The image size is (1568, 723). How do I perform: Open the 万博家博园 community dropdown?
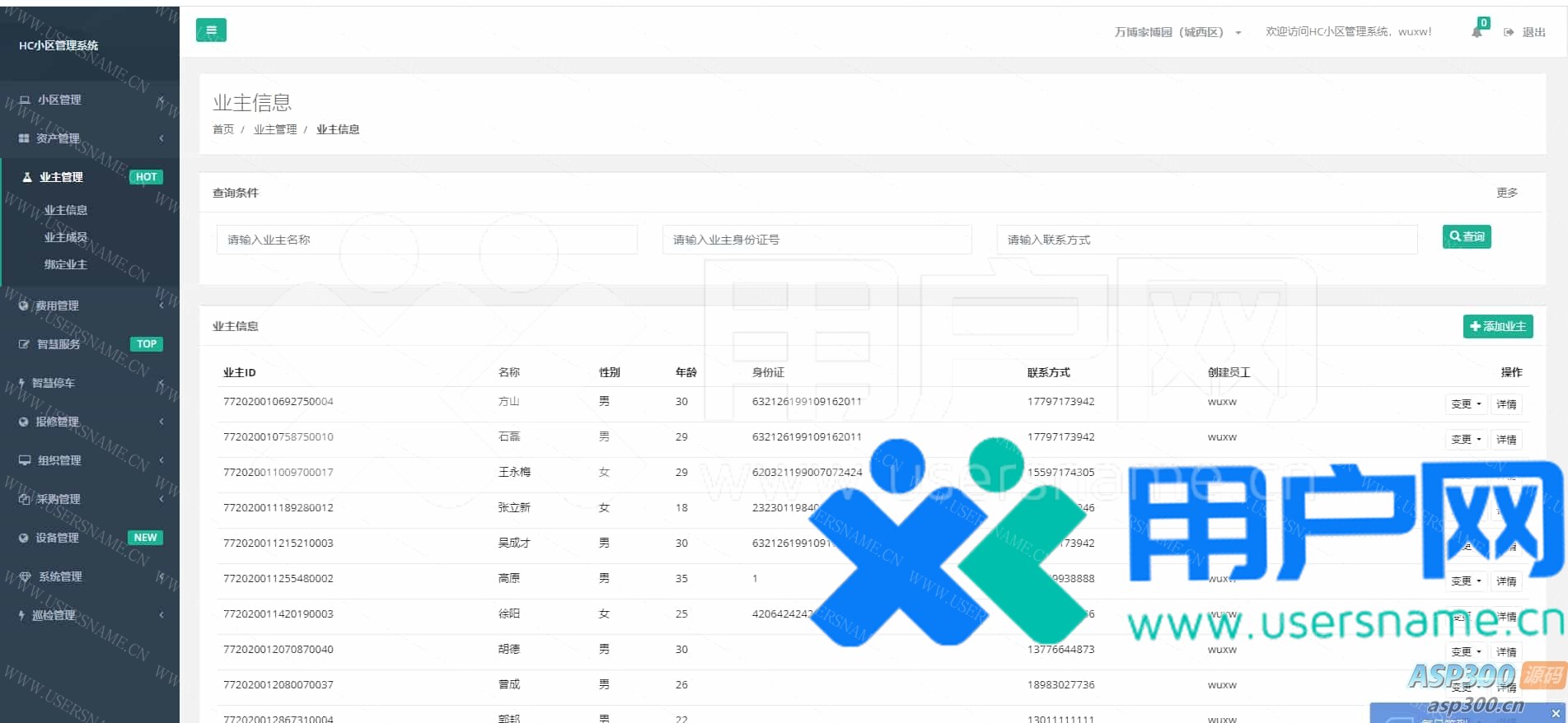[1177, 32]
